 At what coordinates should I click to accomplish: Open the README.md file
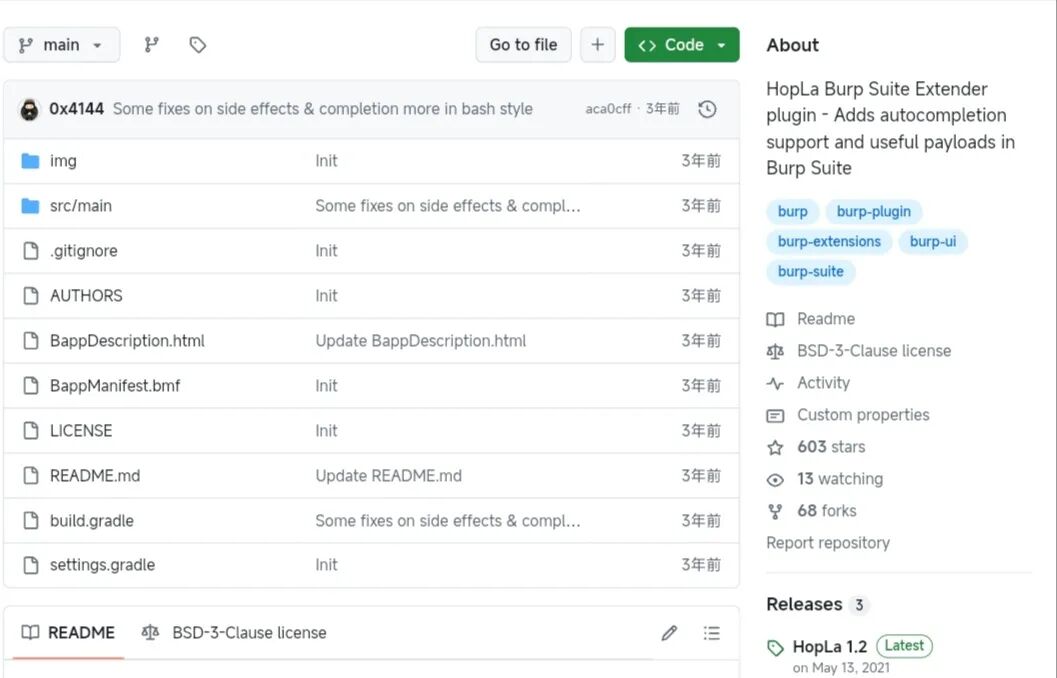95,476
